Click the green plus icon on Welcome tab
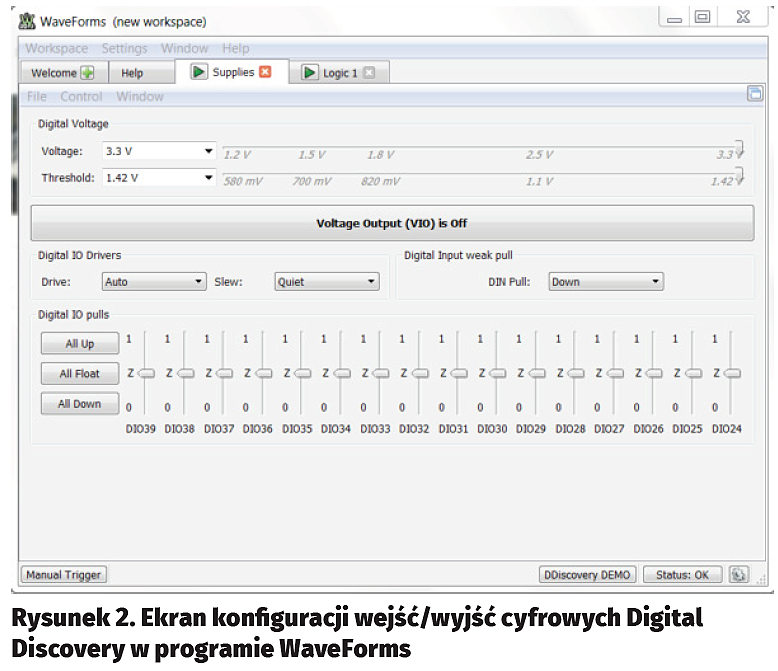778x671 pixels. coord(88,73)
